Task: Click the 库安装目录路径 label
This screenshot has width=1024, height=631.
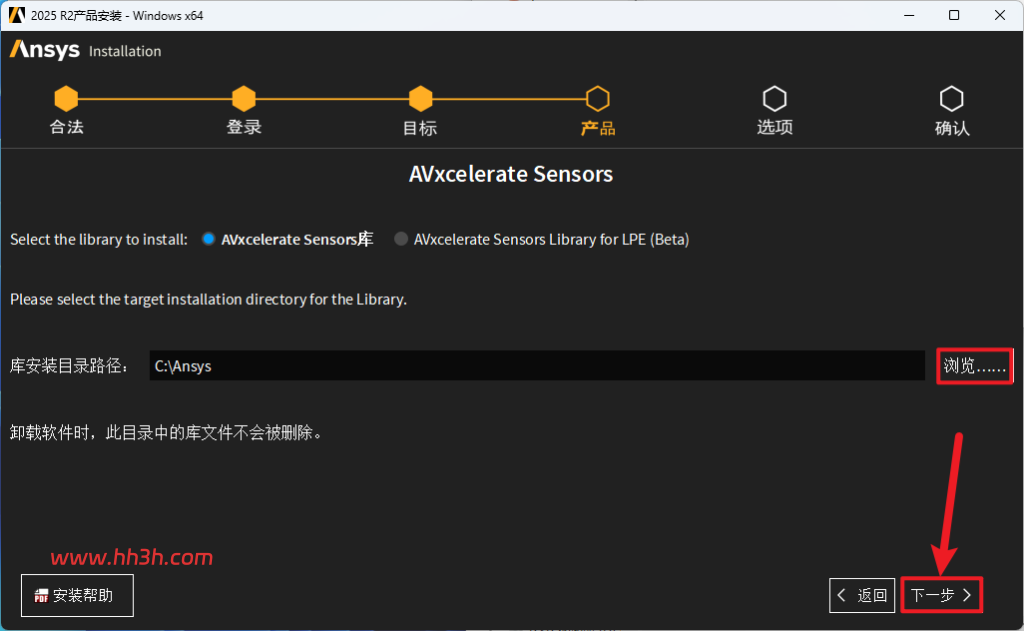Action: (68, 366)
